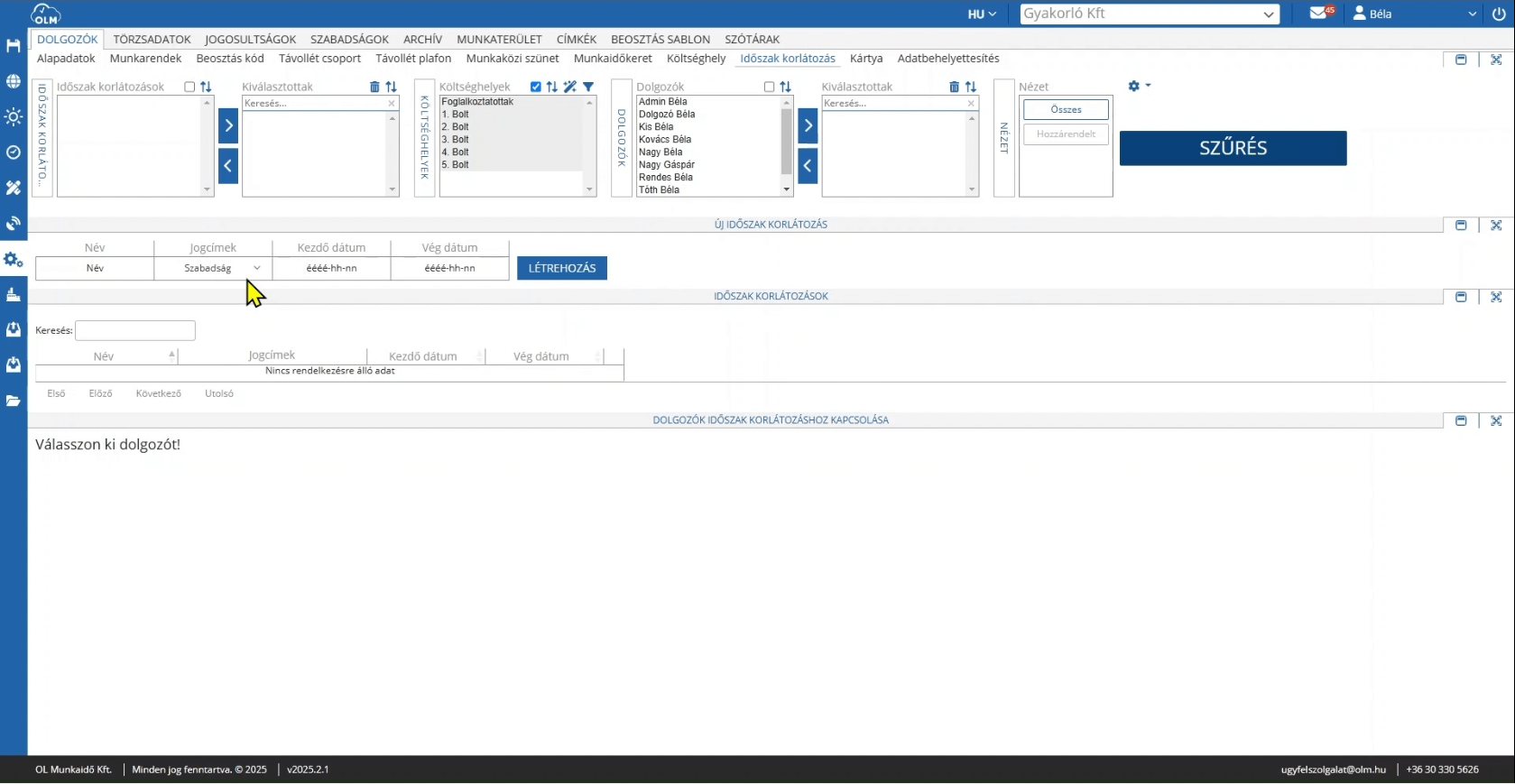Screen dimensions: 1515x784
Task: Collapse the NÉZET vertical panel tab
Action: [x=1003, y=137]
